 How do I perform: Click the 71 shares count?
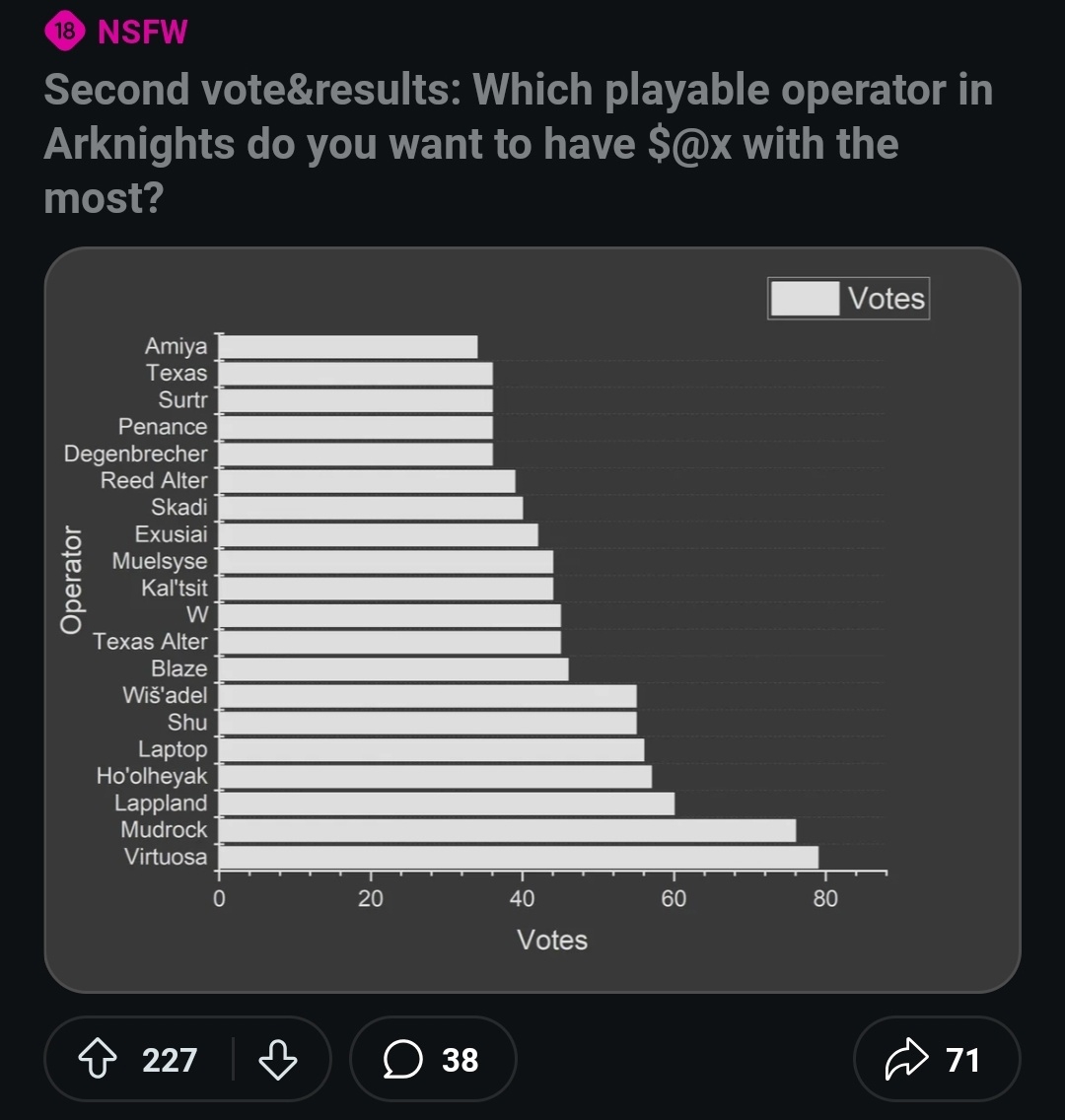tap(961, 1060)
